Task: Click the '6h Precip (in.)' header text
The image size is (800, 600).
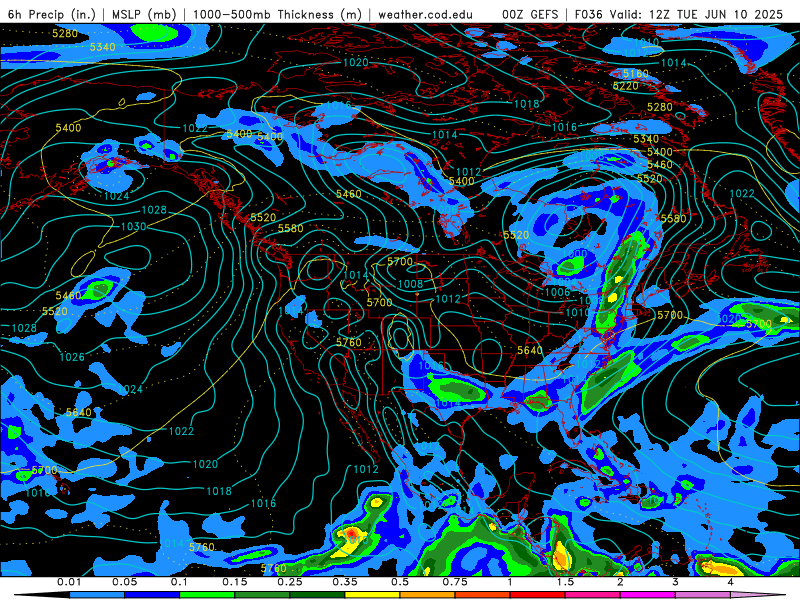Action: pyautogui.click(x=52, y=14)
